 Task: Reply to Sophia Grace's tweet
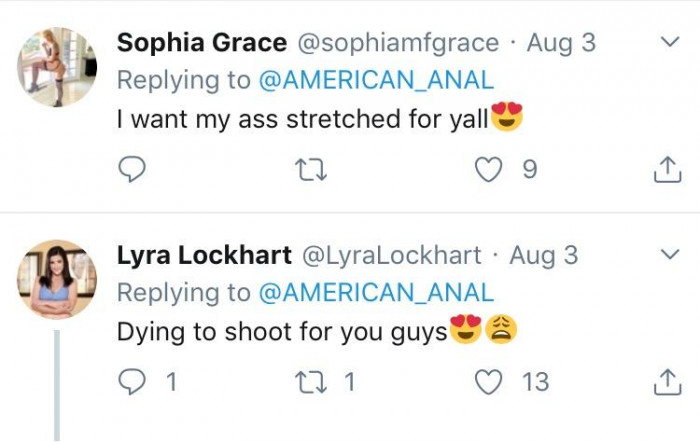point(132,170)
